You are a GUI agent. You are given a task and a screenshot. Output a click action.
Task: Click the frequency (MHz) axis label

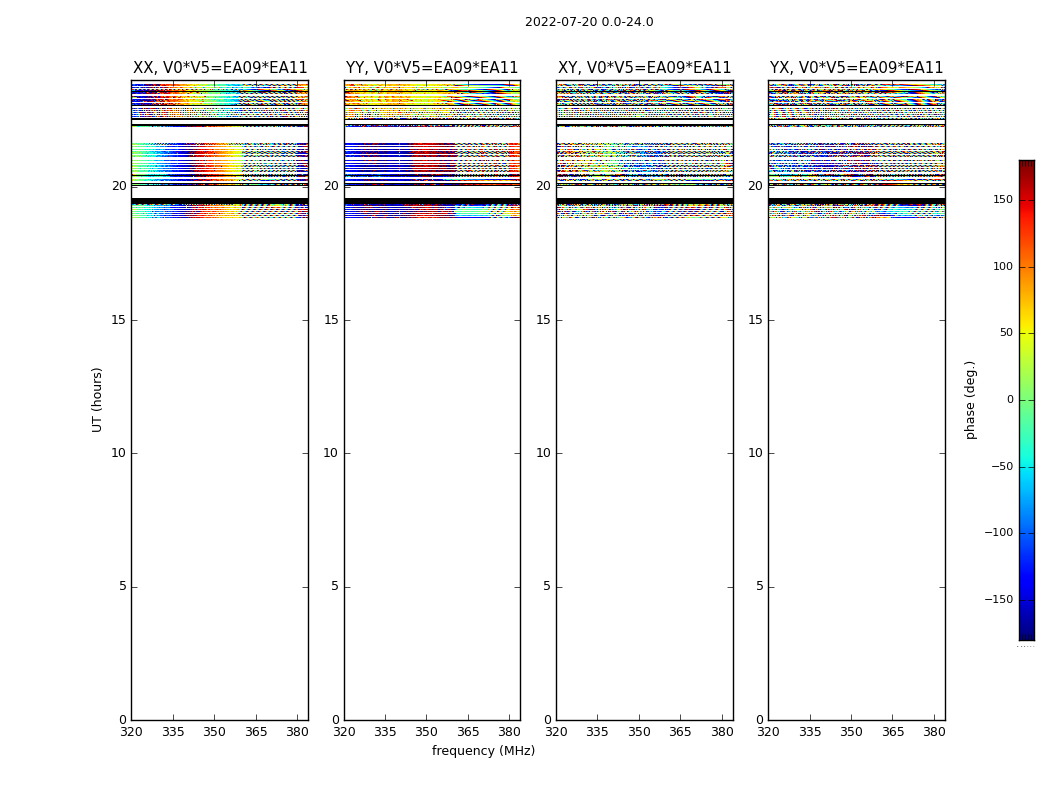(x=483, y=750)
